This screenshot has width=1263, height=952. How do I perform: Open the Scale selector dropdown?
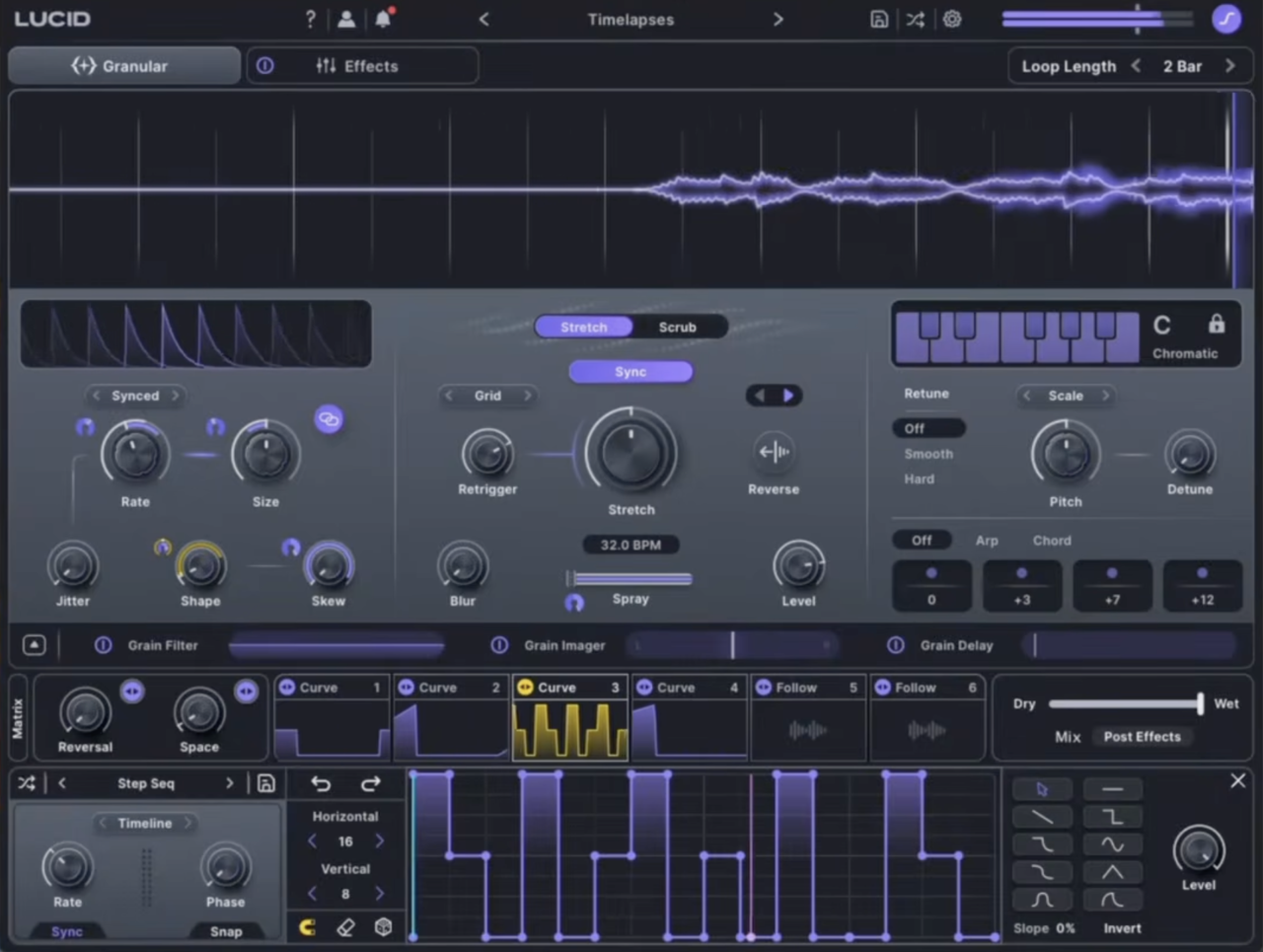point(1066,396)
